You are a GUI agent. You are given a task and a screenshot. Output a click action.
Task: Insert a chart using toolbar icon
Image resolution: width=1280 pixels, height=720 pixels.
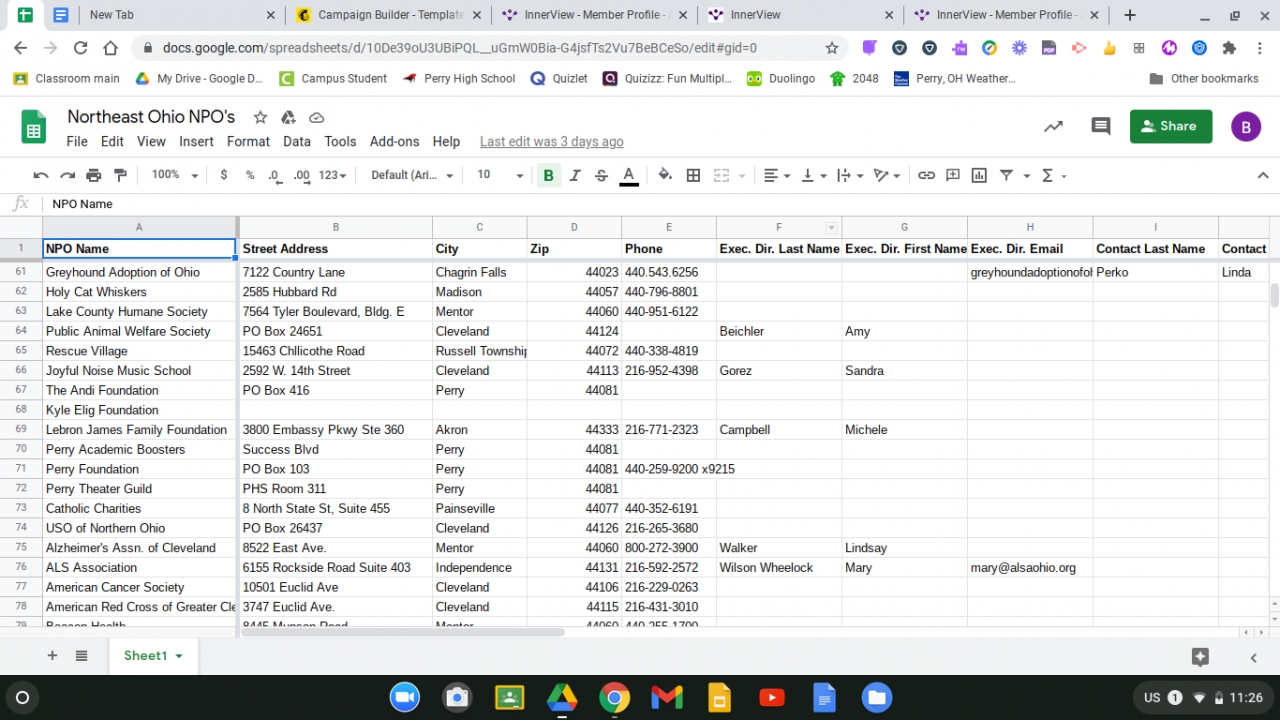[x=979, y=175]
